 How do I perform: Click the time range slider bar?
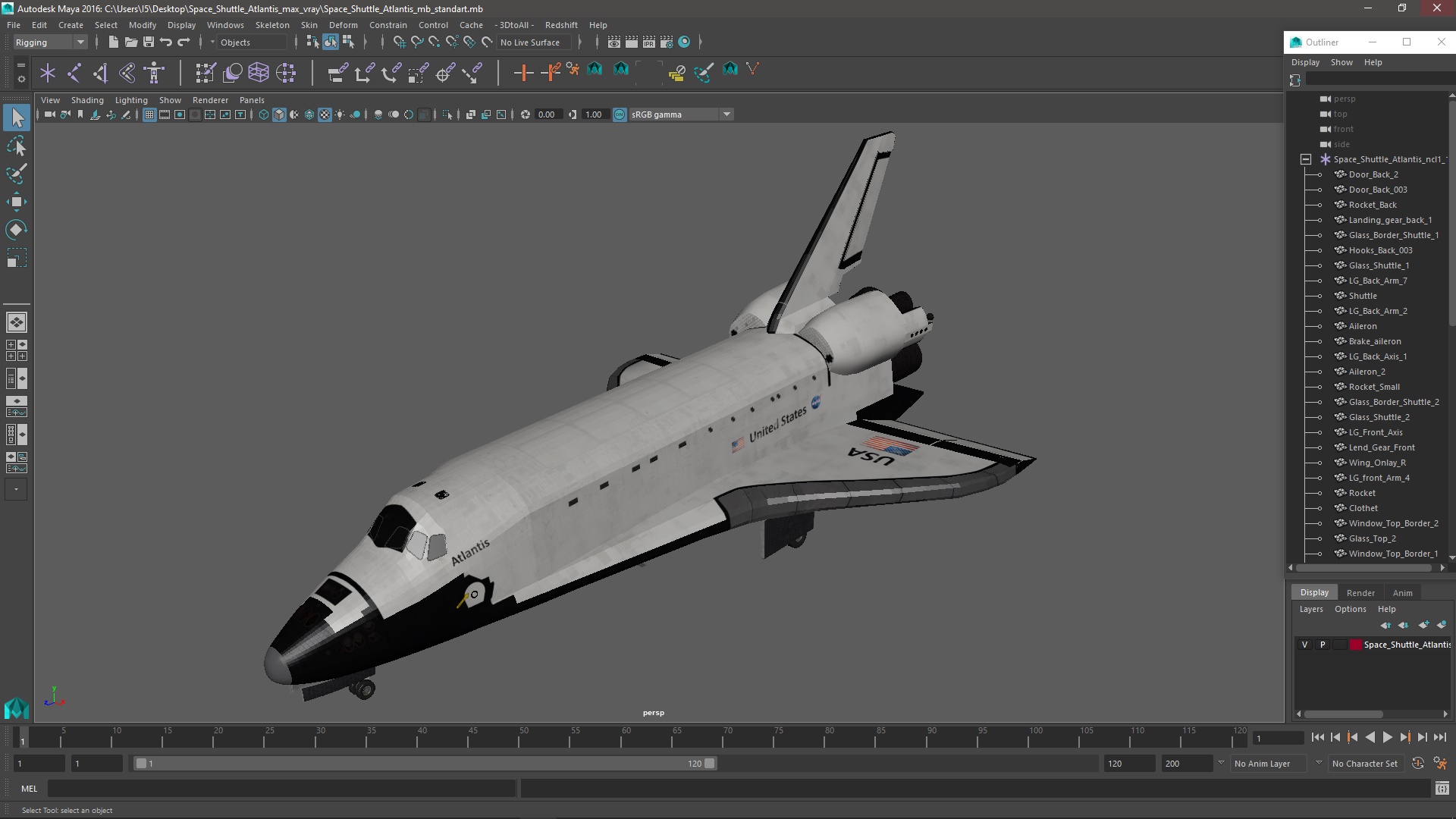pos(425,764)
